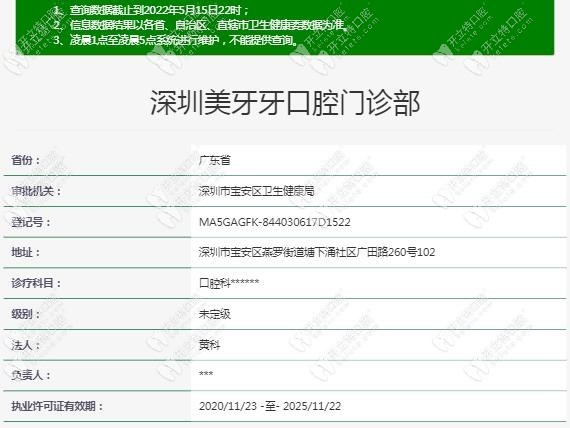The image size is (570, 428).
Task: Click the legal person name 黄科
Action: 209,345
